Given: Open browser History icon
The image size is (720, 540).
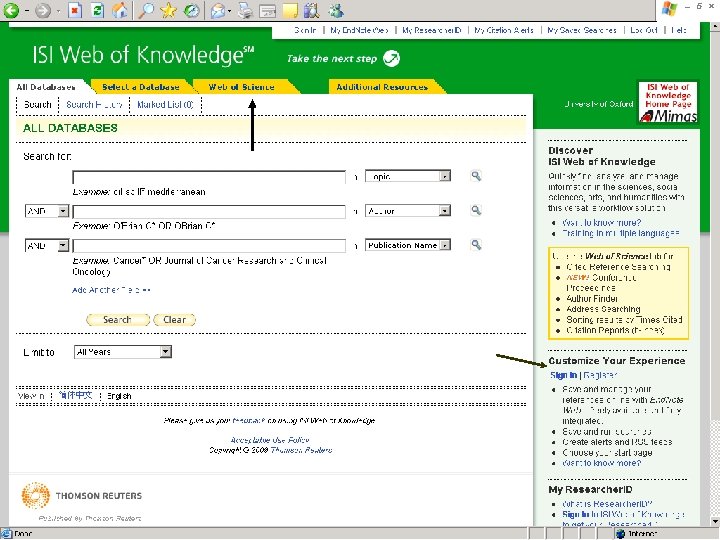Looking at the screenshot, I should tap(191, 10).
